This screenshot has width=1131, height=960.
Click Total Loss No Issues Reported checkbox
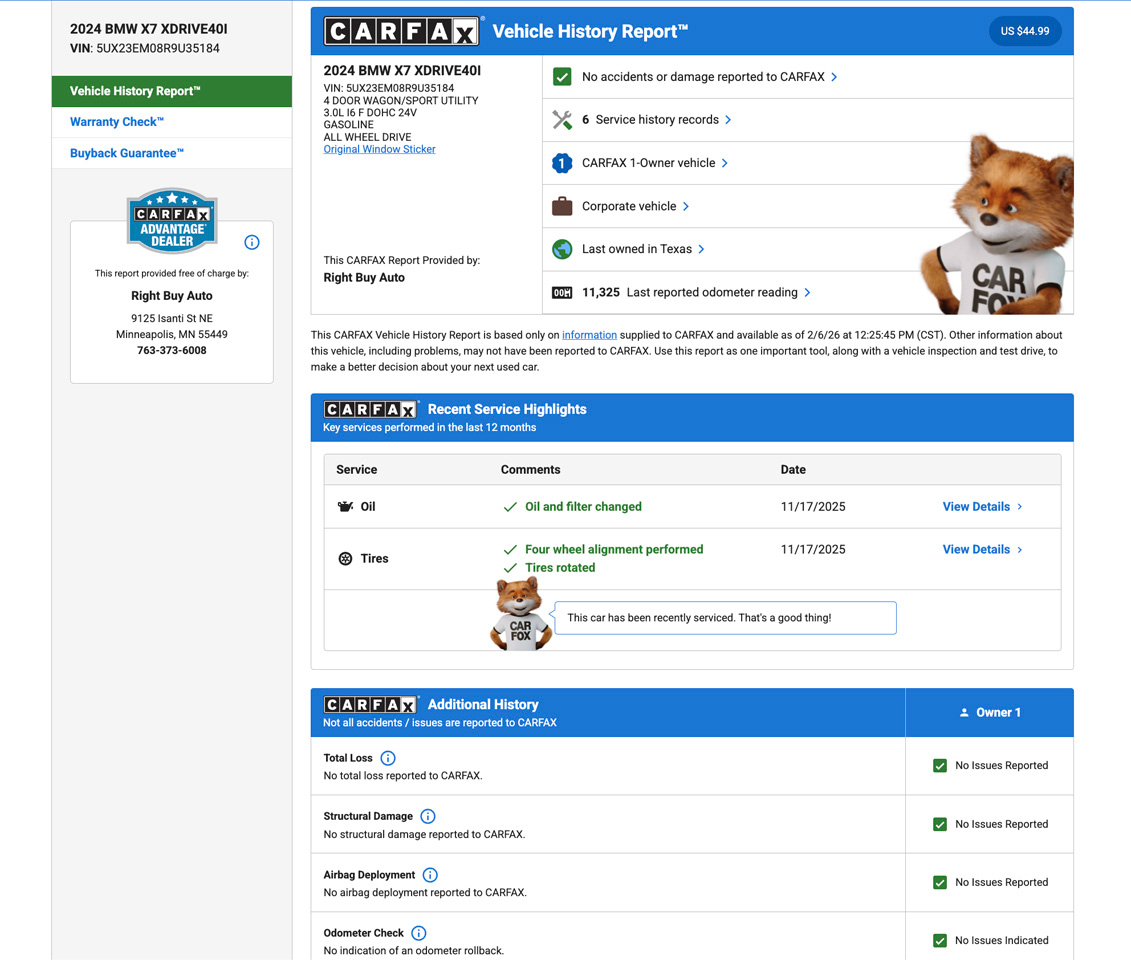tap(940, 766)
